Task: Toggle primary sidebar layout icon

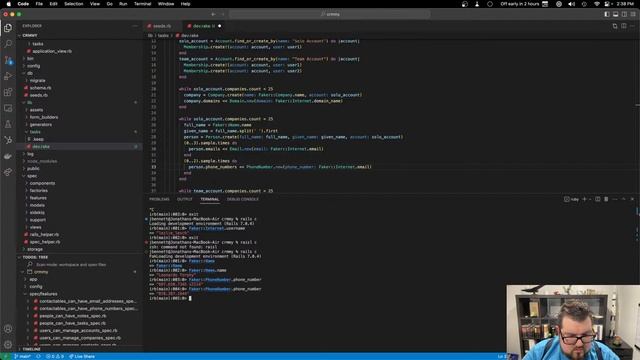Action: click(x=607, y=14)
